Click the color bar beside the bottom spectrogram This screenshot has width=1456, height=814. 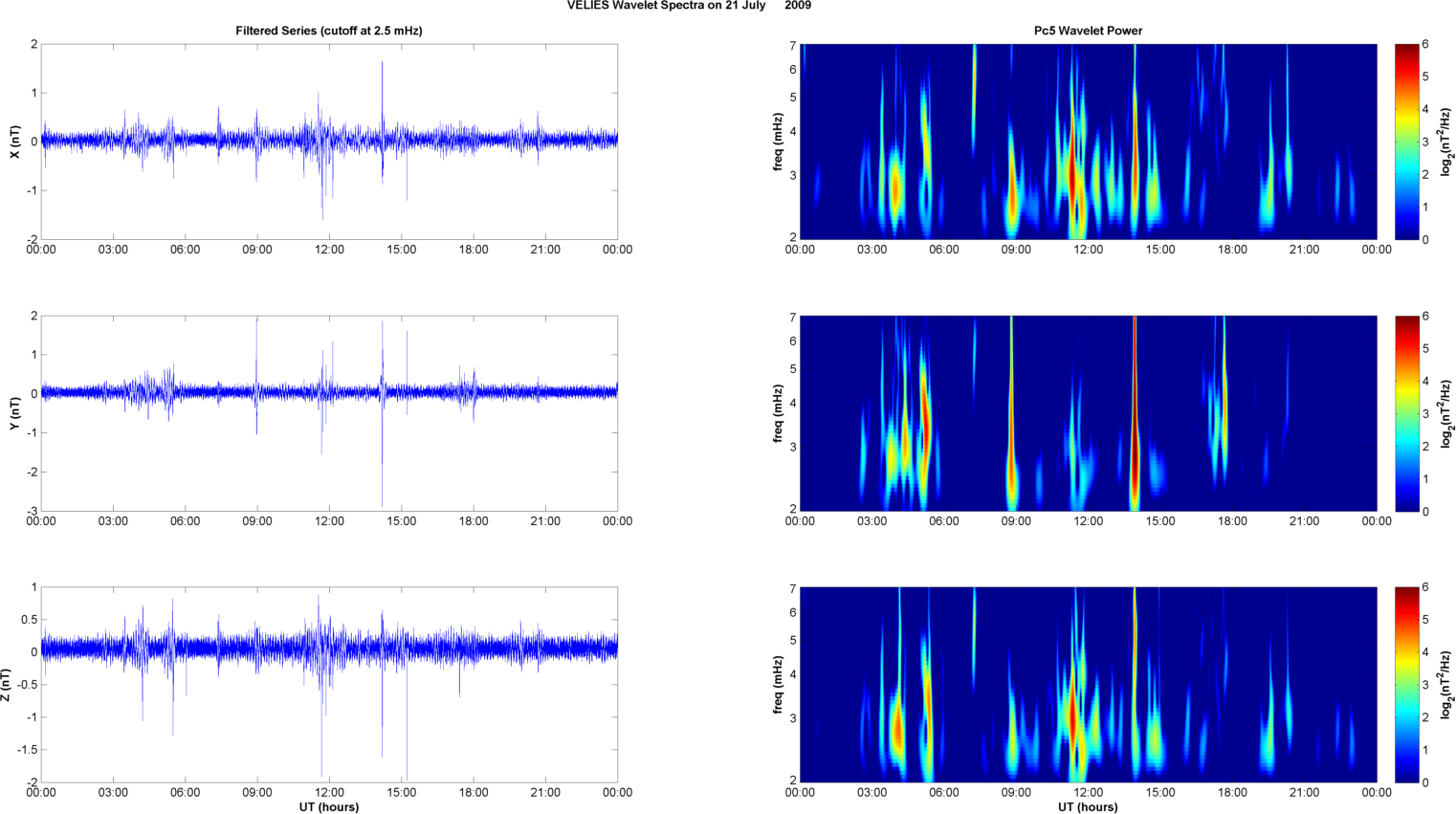(x=1406, y=685)
